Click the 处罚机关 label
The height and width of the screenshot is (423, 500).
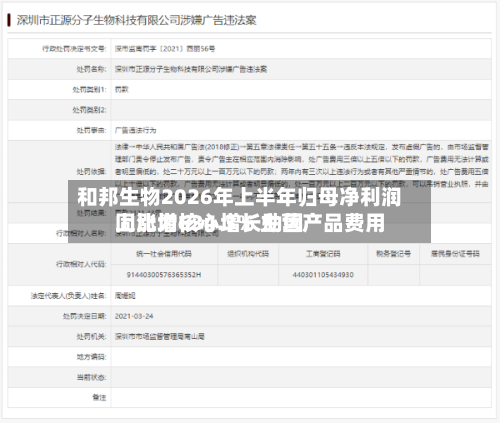pos(91,337)
